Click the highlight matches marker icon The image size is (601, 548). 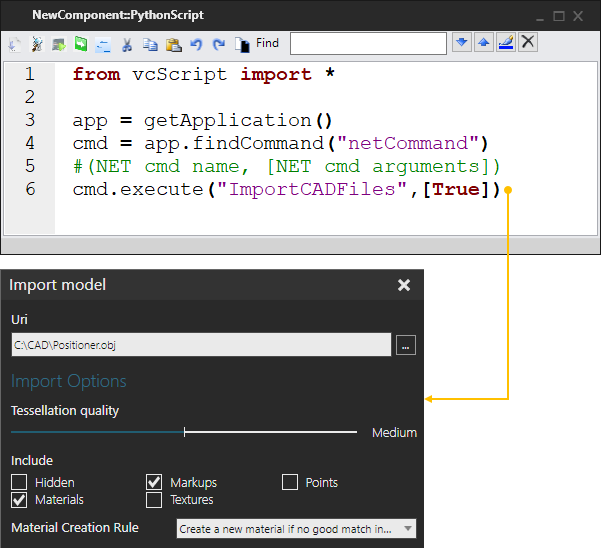[505, 42]
